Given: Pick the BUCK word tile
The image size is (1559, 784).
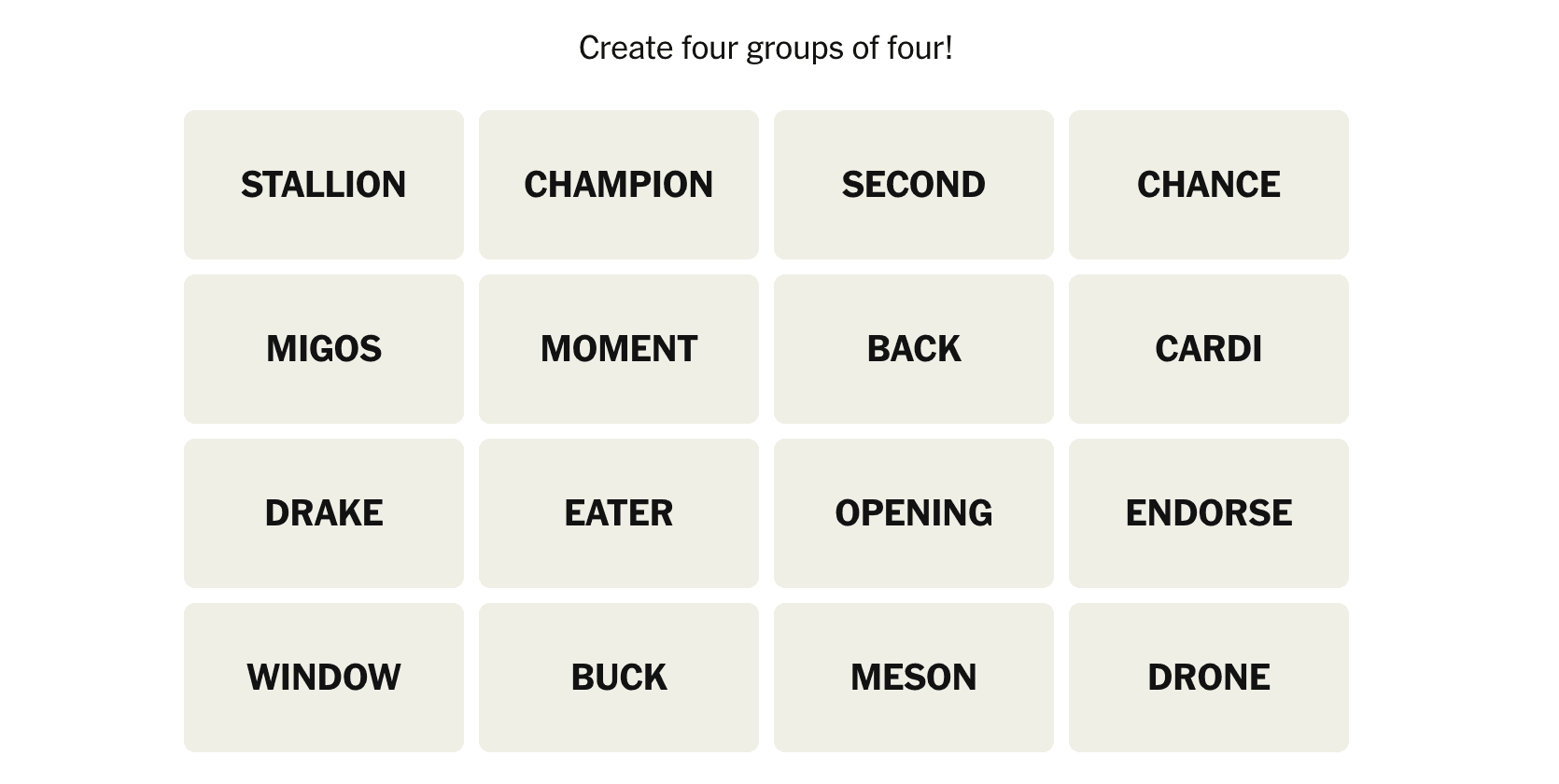Looking at the screenshot, I should 618,678.
